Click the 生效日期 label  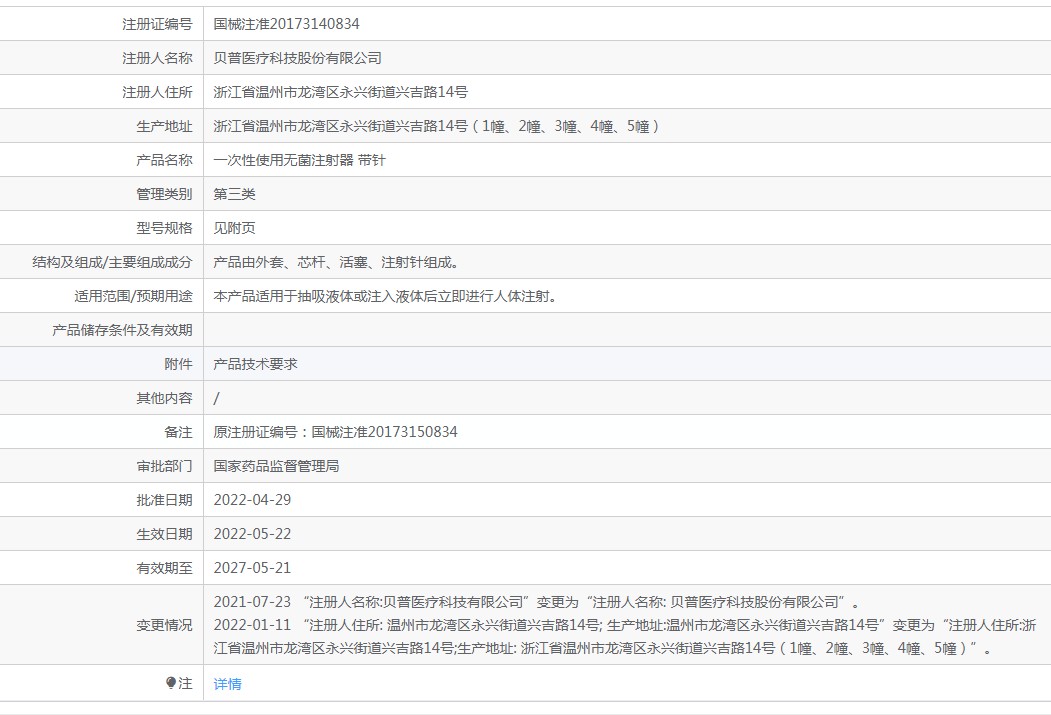pyautogui.click(x=164, y=534)
